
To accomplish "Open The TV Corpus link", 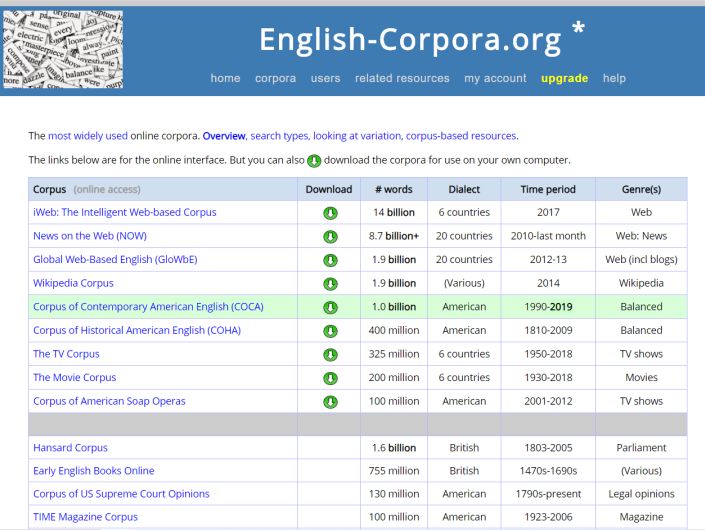I will coord(66,354).
